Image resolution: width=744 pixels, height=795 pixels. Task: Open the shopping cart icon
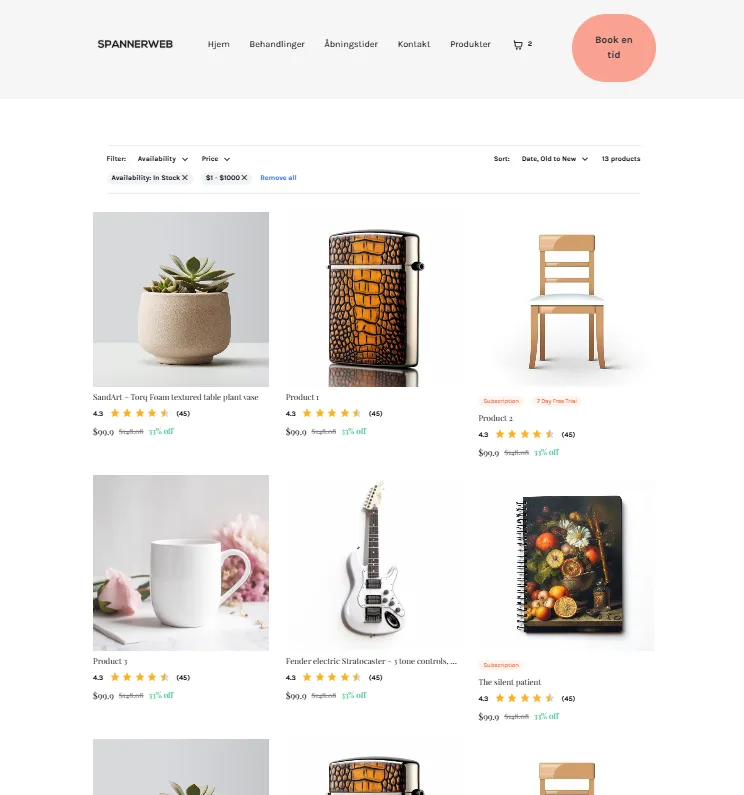(x=518, y=45)
